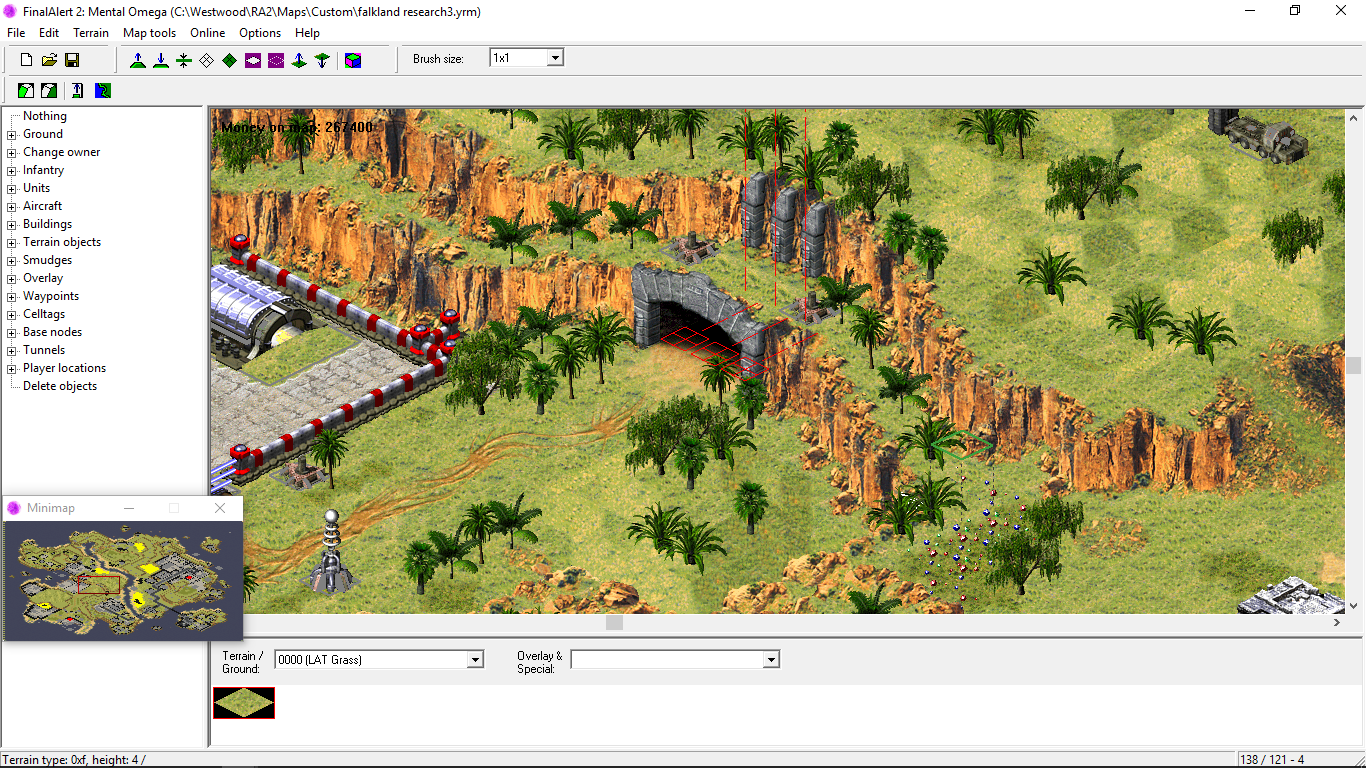Expand the Infantry tree node

(x=12, y=170)
